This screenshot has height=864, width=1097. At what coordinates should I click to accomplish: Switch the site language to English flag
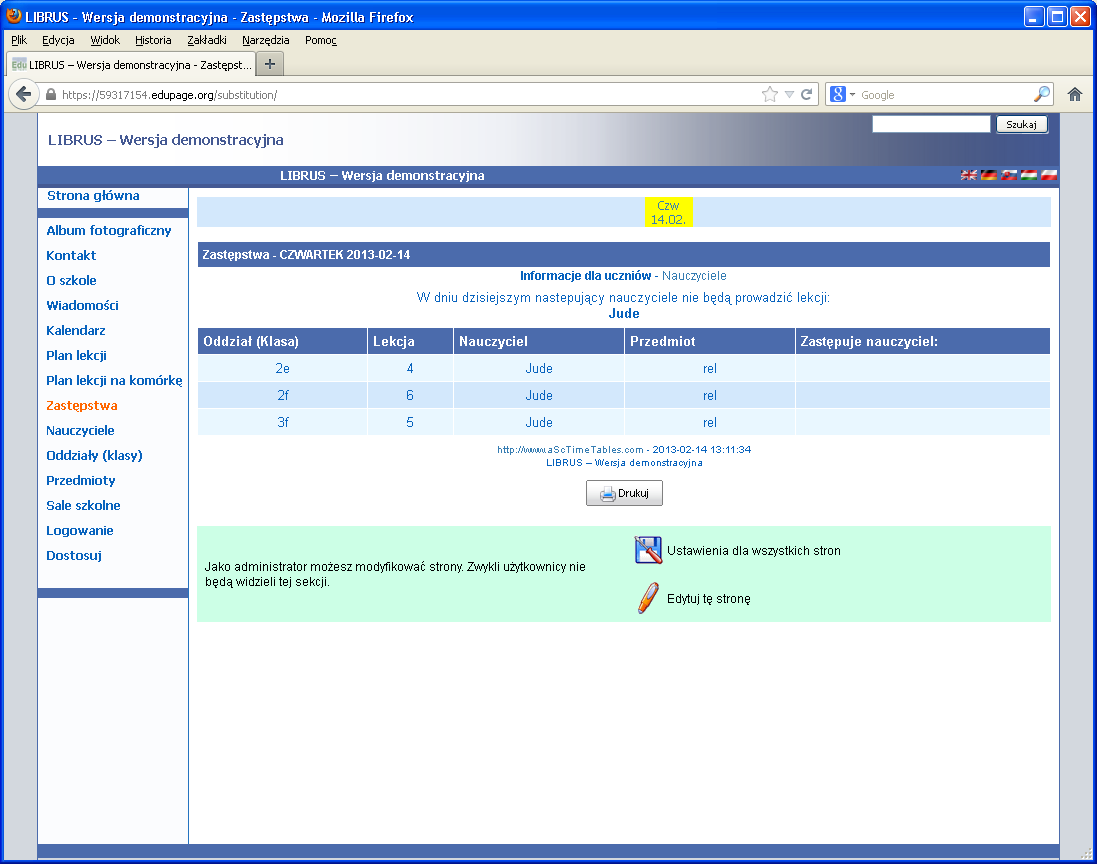point(968,175)
